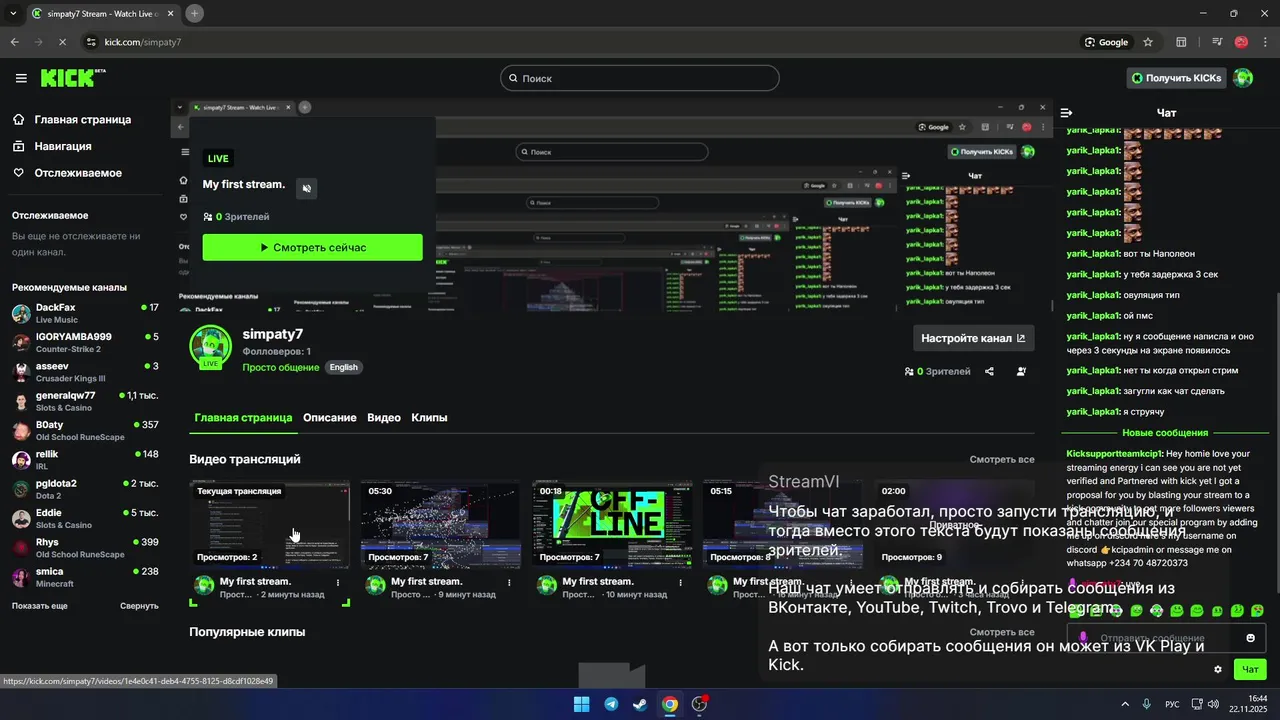
Task: Stop page loading with the X button
Action: tap(62, 42)
